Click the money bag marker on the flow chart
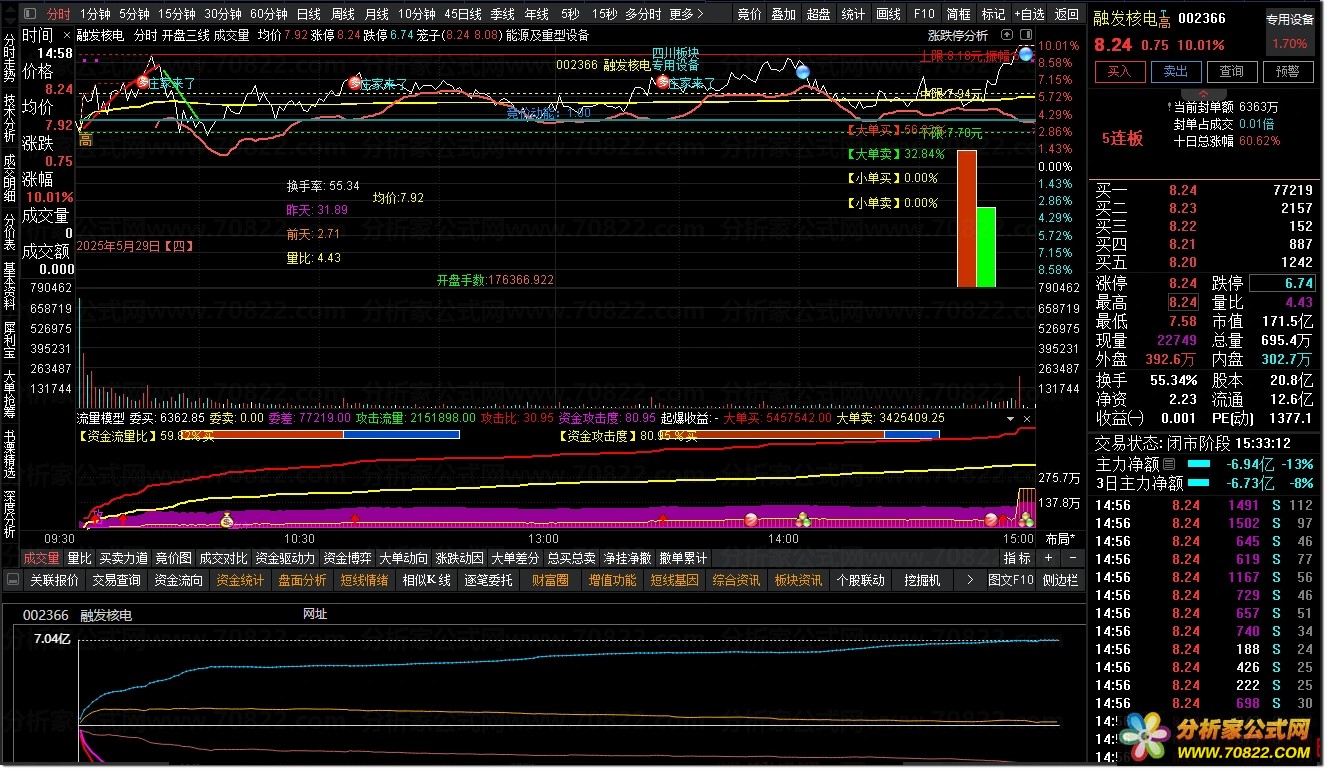1327x769 pixels. 227,519
